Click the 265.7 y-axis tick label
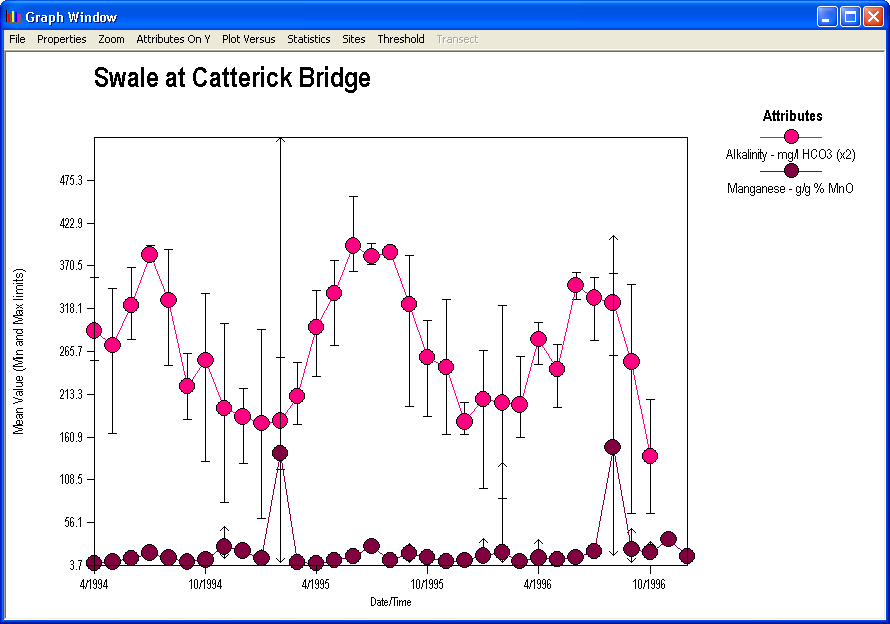The image size is (890, 624). [71, 351]
